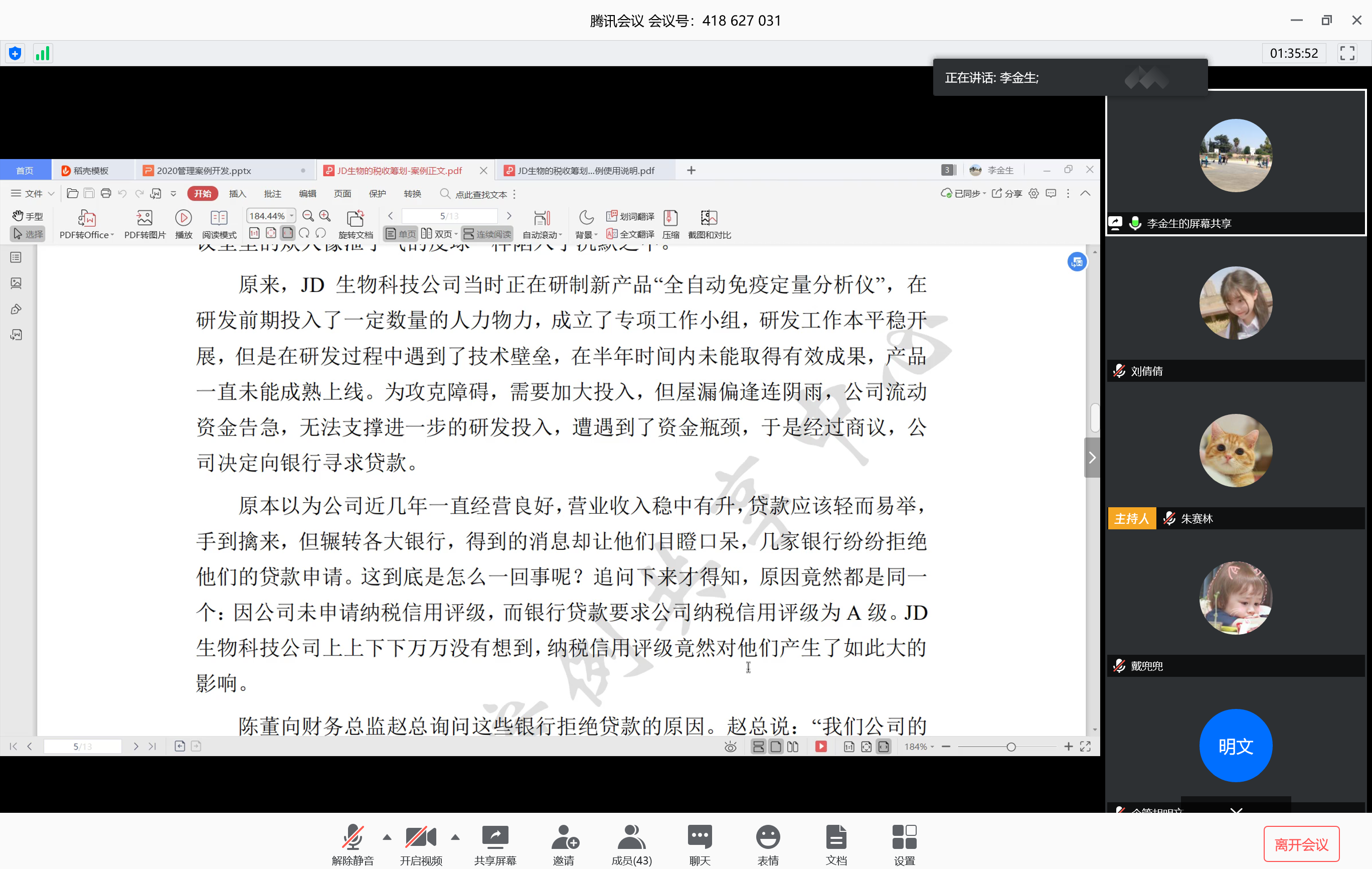Select the 选择 selection tool
The width and height of the screenshot is (1372, 869).
coord(28,234)
